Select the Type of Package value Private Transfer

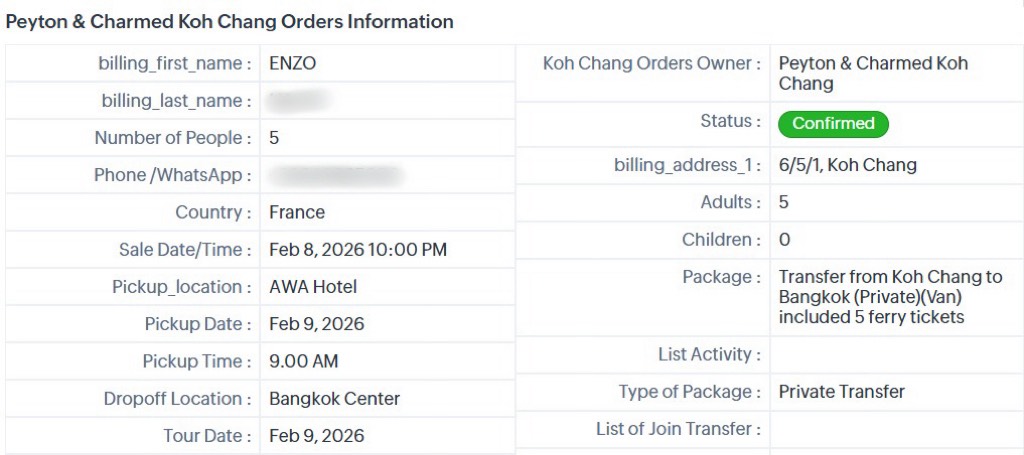click(841, 392)
